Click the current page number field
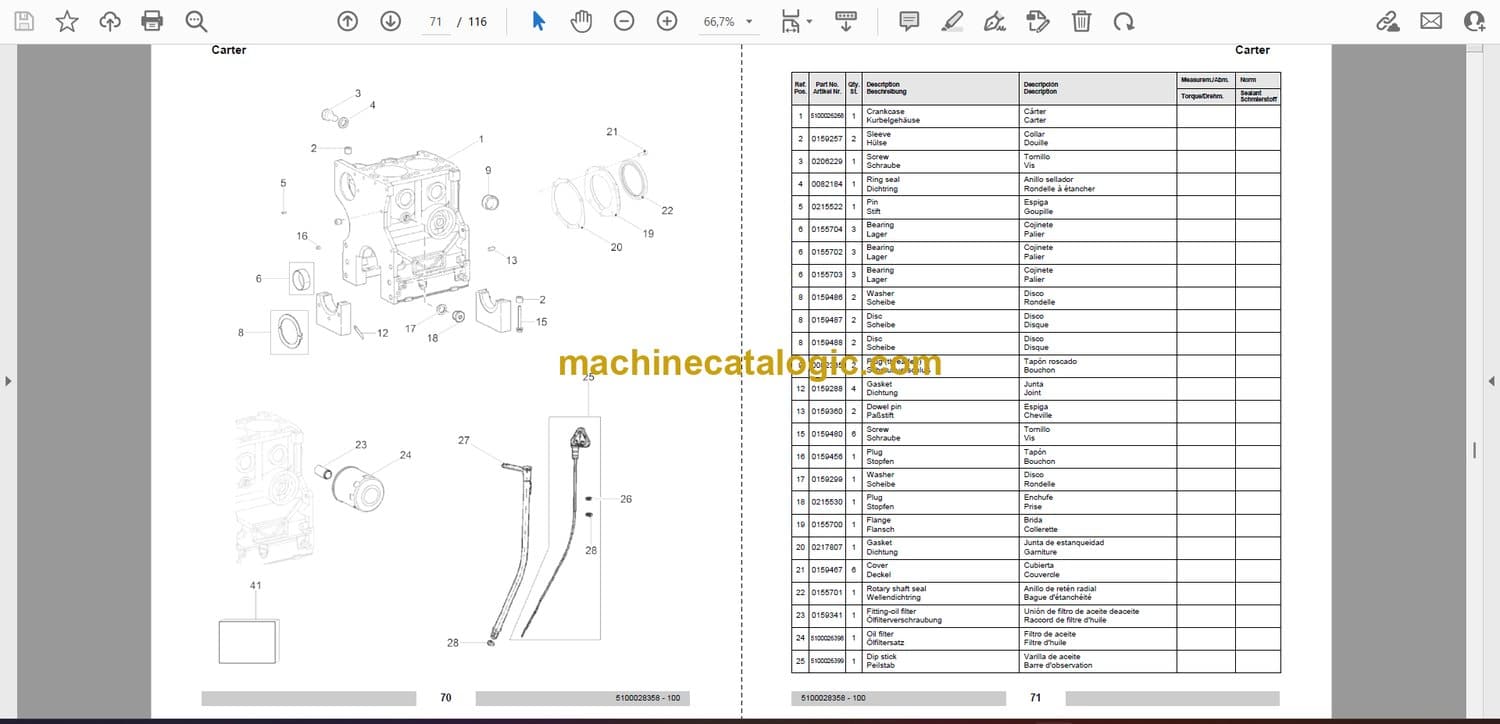The height and width of the screenshot is (724, 1500). point(435,21)
